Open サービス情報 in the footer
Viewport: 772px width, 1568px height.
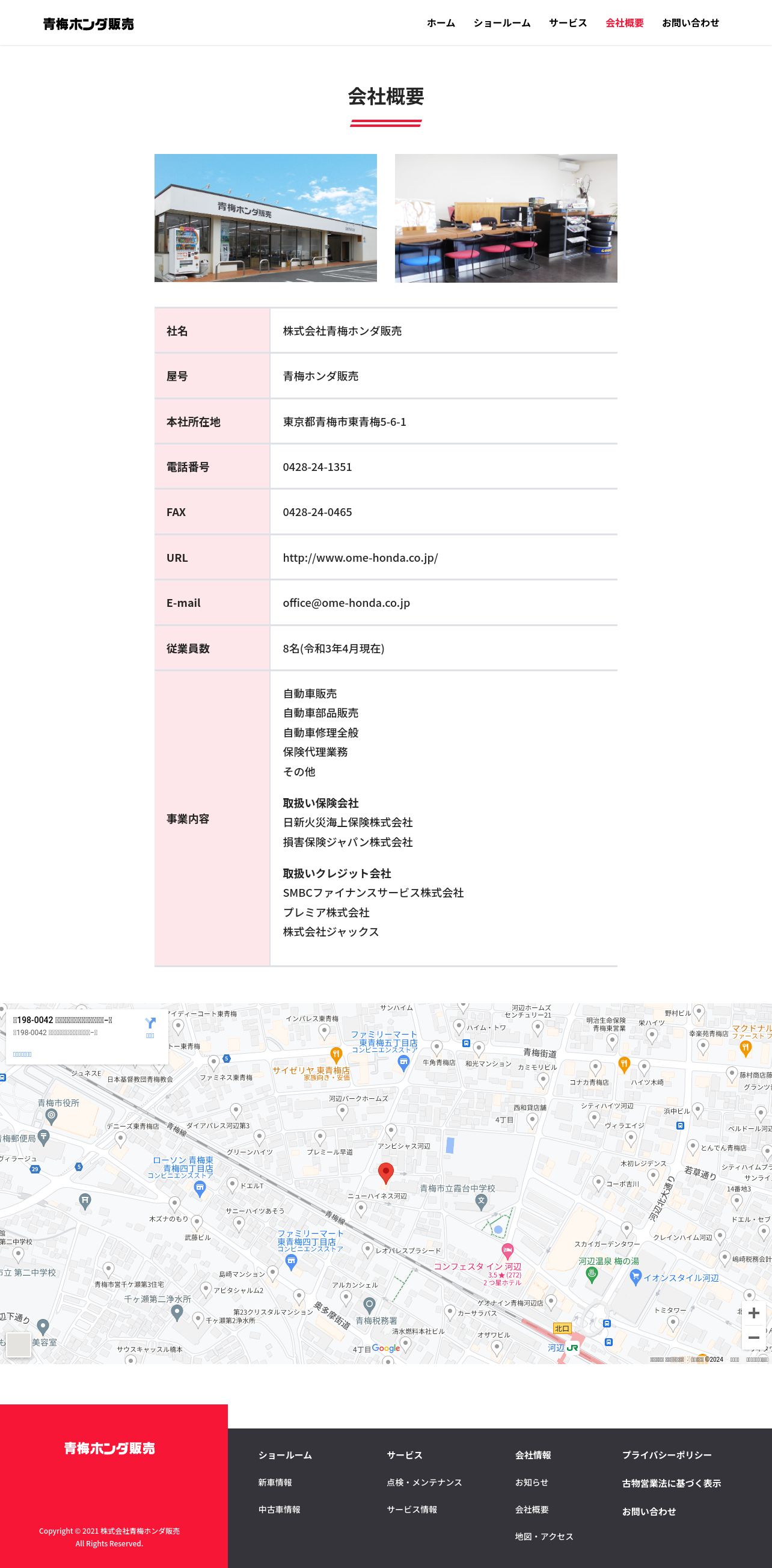pyautogui.click(x=412, y=1510)
